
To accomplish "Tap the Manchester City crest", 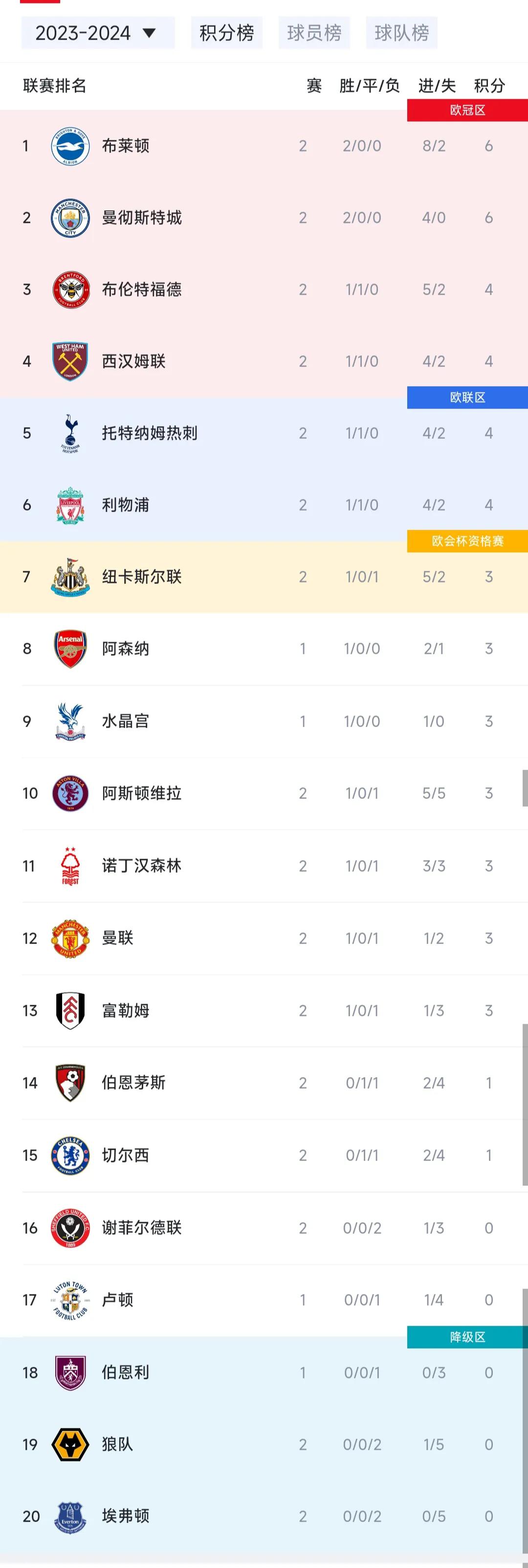I will (70, 218).
